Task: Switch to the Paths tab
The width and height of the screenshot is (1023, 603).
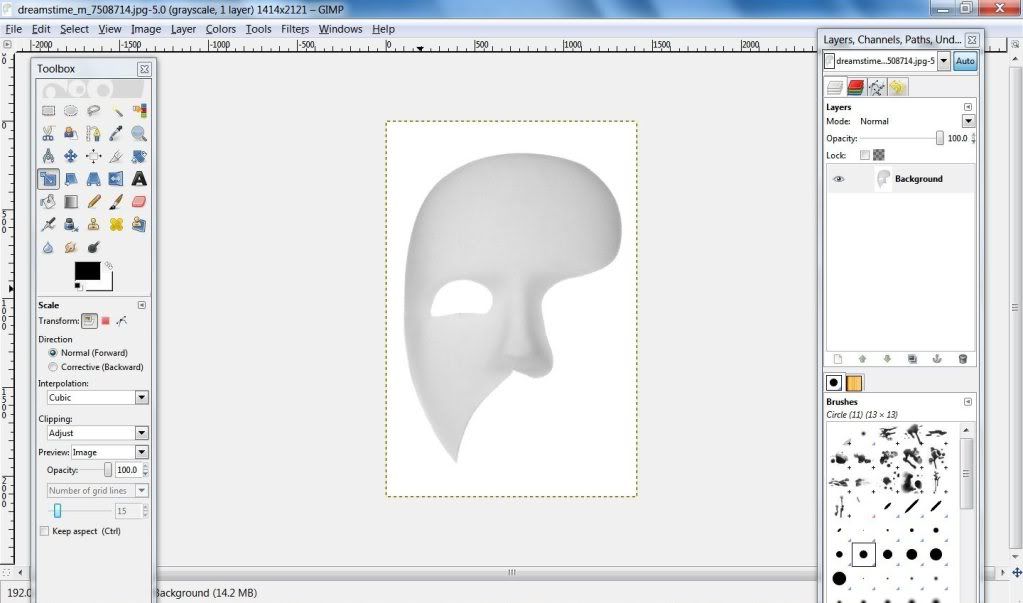Action: coord(877,87)
